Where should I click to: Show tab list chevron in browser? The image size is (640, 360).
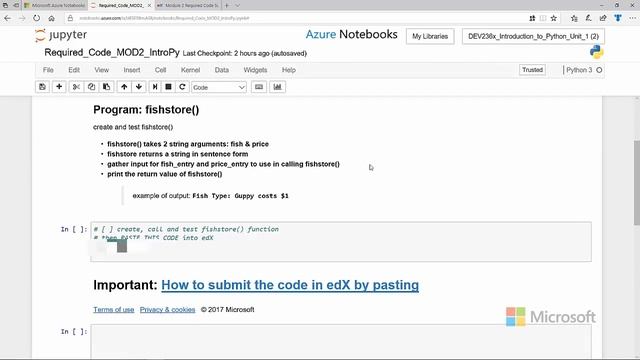(x=238, y=5)
